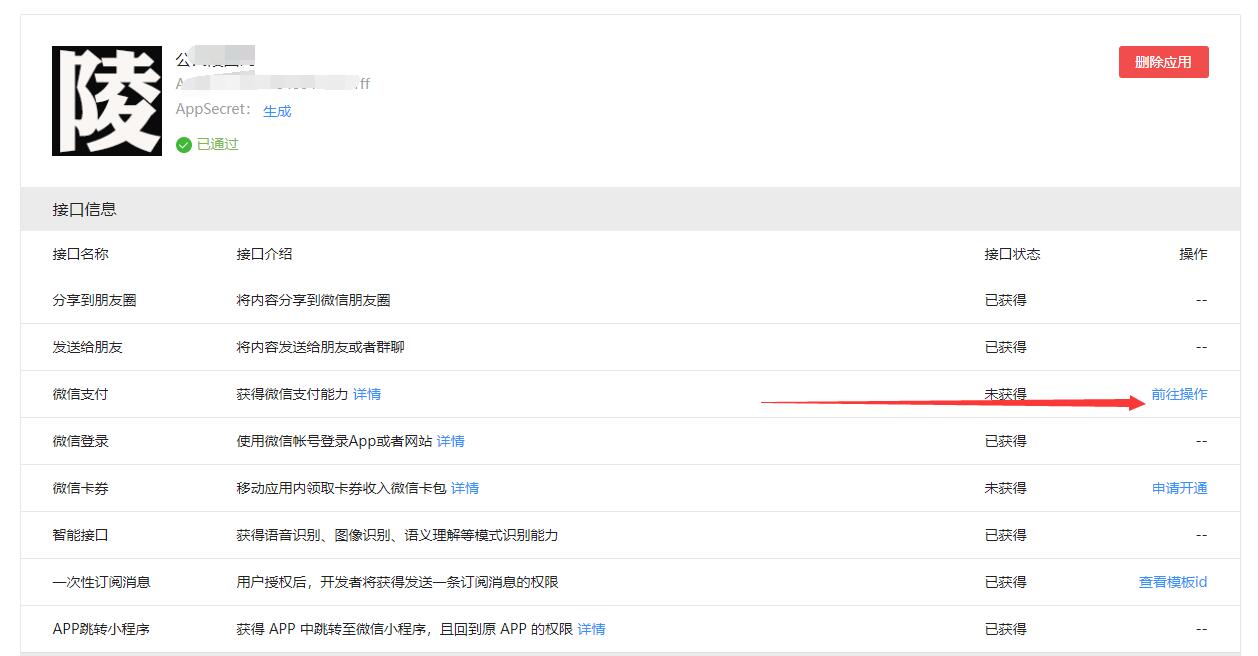Select the 微信登录 row name
This screenshot has height=656, width=1258.
coord(81,441)
